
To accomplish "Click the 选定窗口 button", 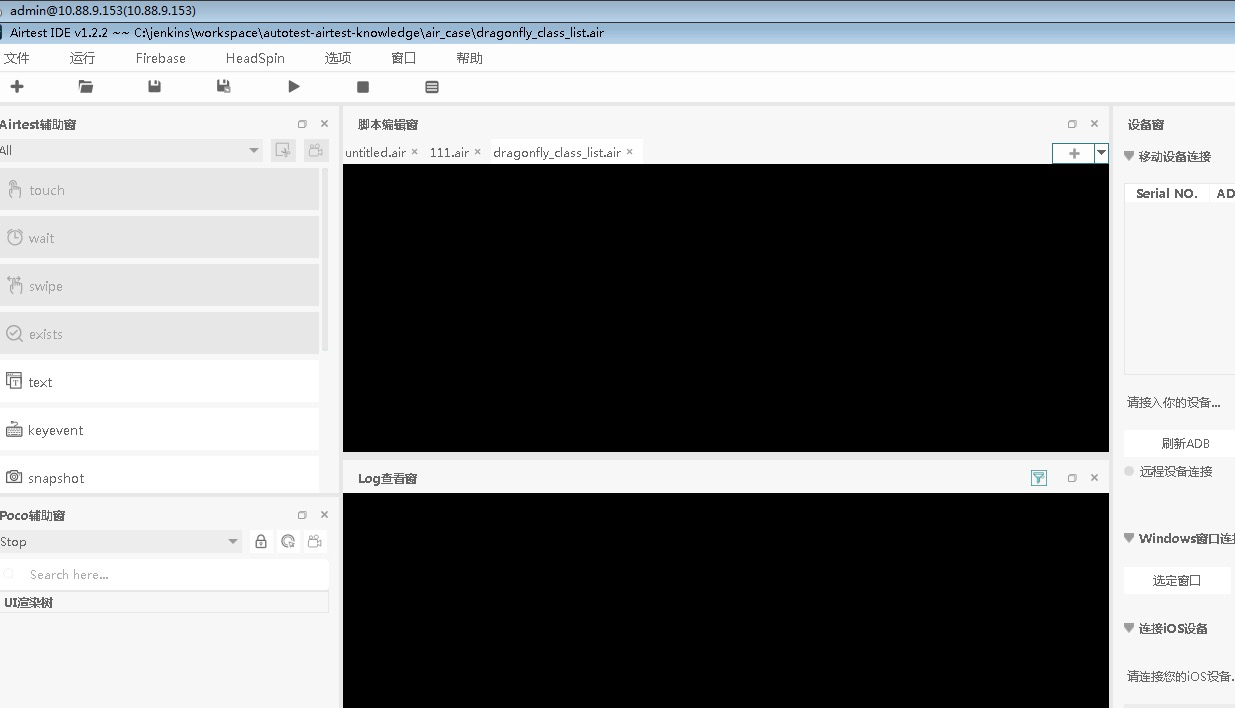I will click(x=1177, y=580).
